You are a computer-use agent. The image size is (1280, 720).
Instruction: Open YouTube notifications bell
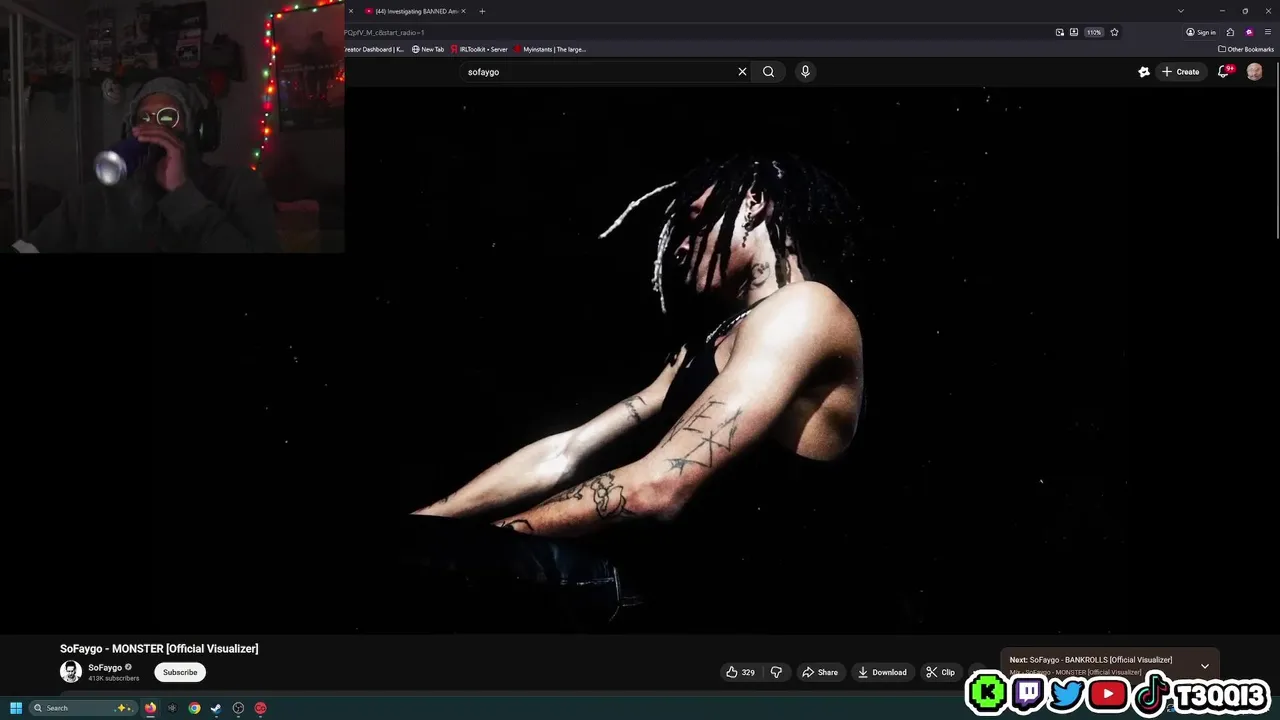1223,72
